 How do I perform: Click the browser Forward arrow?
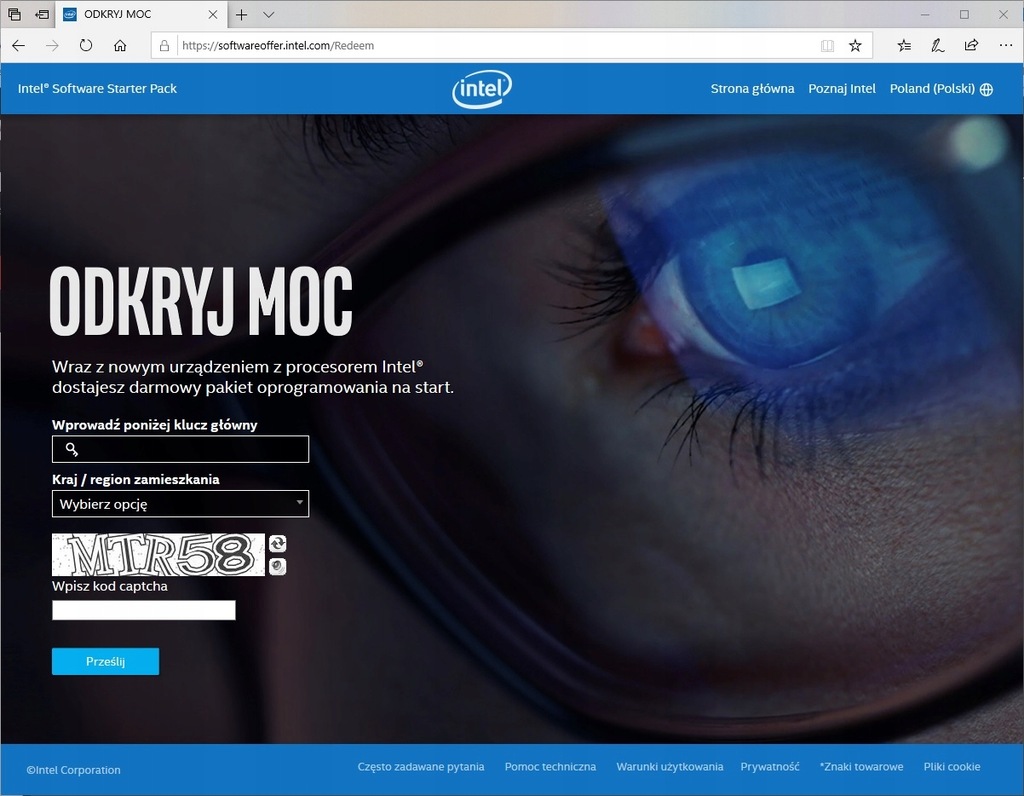tap(52, 46)
